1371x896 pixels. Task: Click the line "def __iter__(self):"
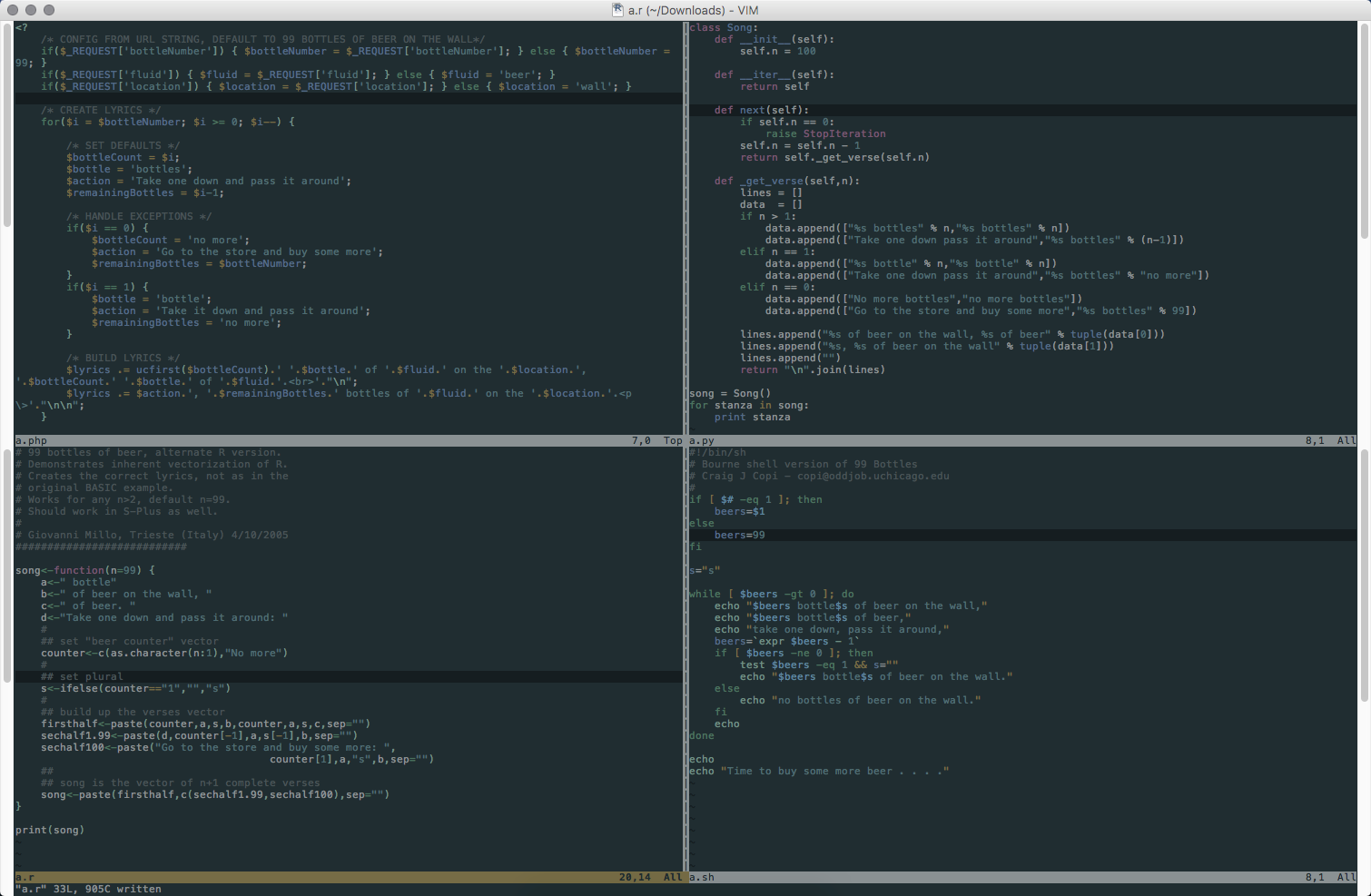[x=774, y=74]
